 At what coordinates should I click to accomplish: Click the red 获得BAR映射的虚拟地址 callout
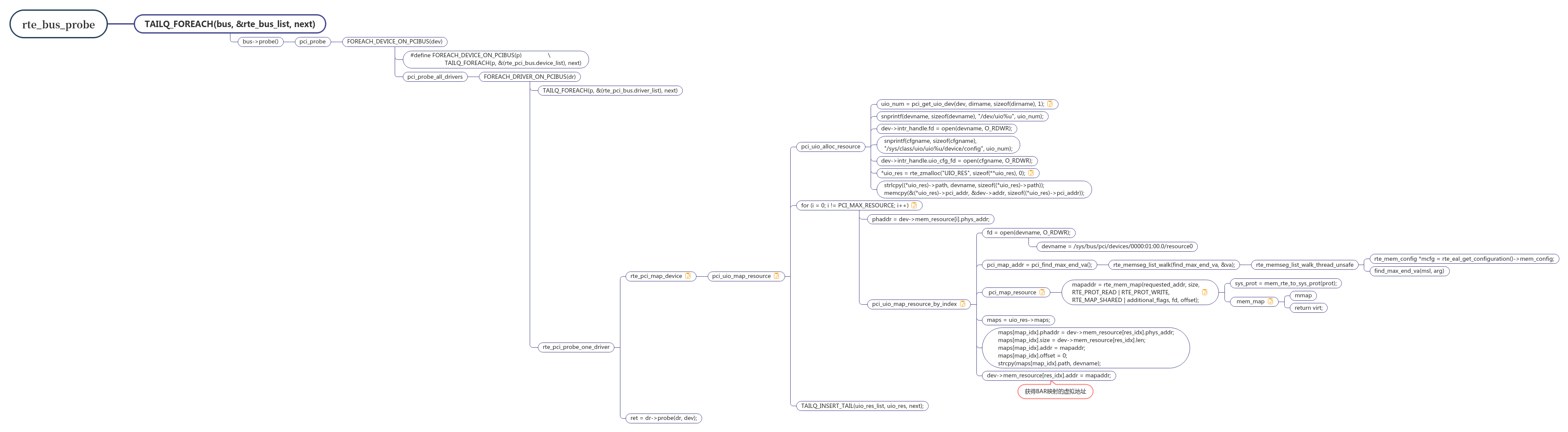click(x=1056, y=392)
